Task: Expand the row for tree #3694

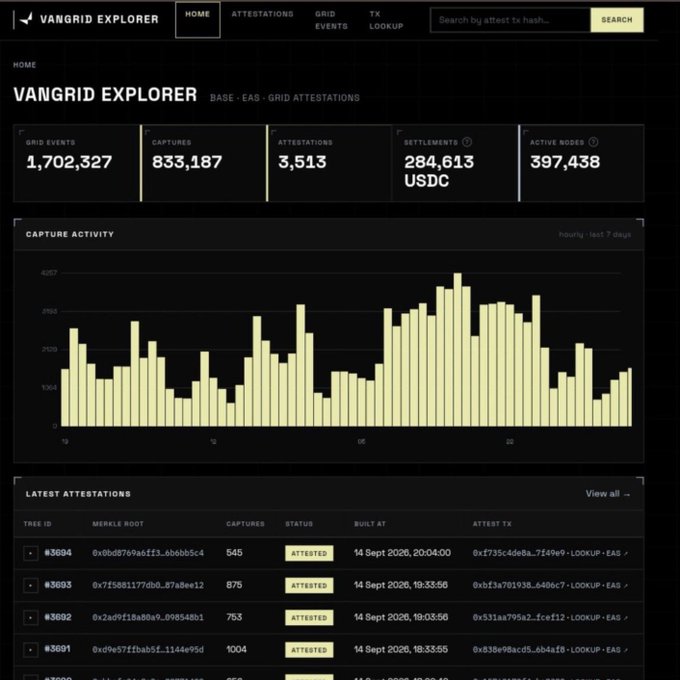Action: tap(30, 553)
